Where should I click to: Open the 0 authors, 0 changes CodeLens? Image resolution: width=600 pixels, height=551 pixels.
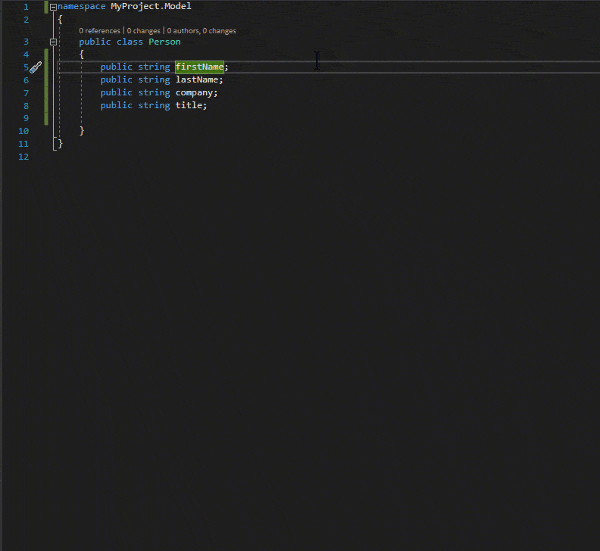click(x=201, y=31)
